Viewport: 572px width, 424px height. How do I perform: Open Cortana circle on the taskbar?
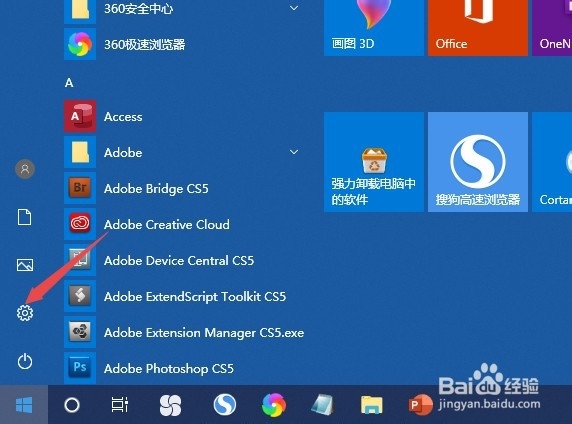point(72,405)
